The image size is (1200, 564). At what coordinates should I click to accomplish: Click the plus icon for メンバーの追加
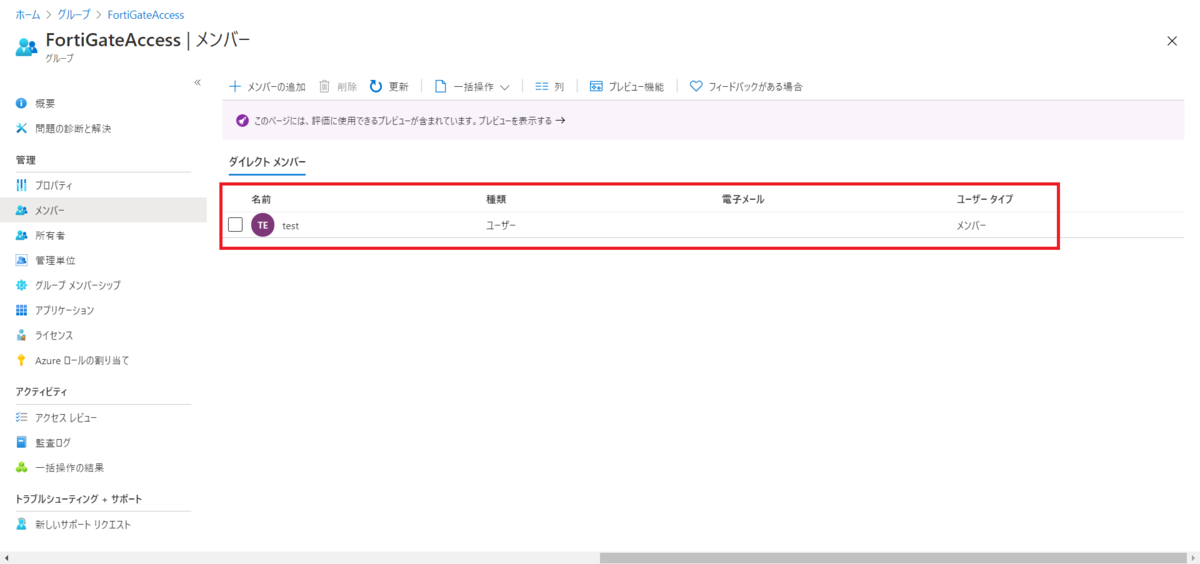pos(235,87)
